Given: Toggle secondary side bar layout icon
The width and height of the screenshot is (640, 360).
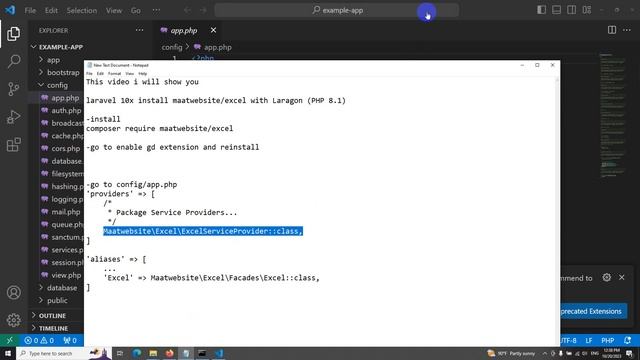Looking at the screenshot, I should [571, 10].
